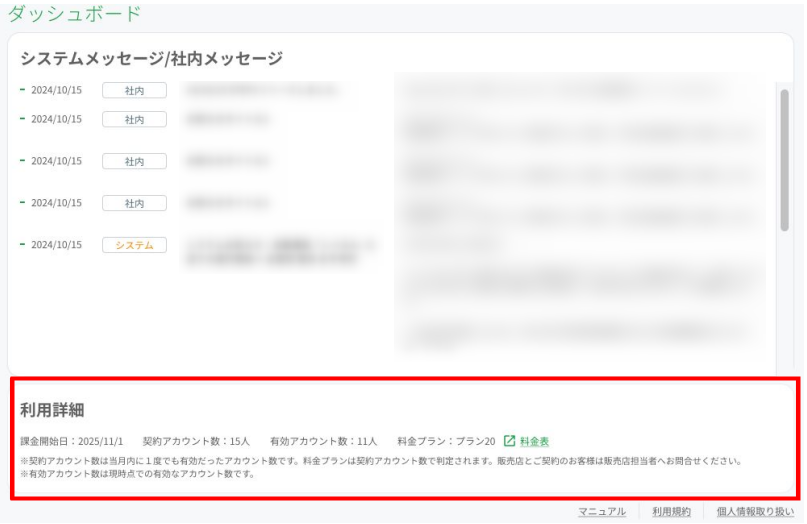The image size is (807, 524).
Task: Open the 個人情報取り扱い footer link
Action: pyautogui.click(x=755, y=512)
